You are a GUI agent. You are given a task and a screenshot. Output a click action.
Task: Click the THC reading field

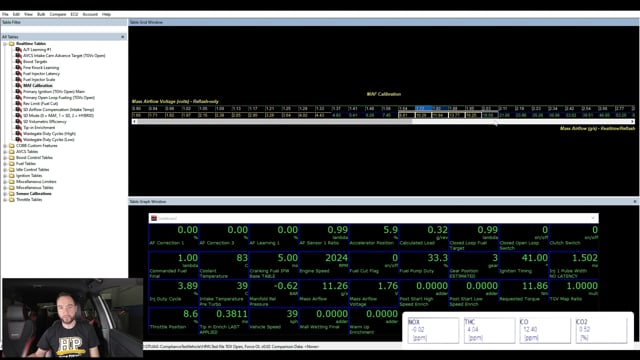tap(489, 330)
